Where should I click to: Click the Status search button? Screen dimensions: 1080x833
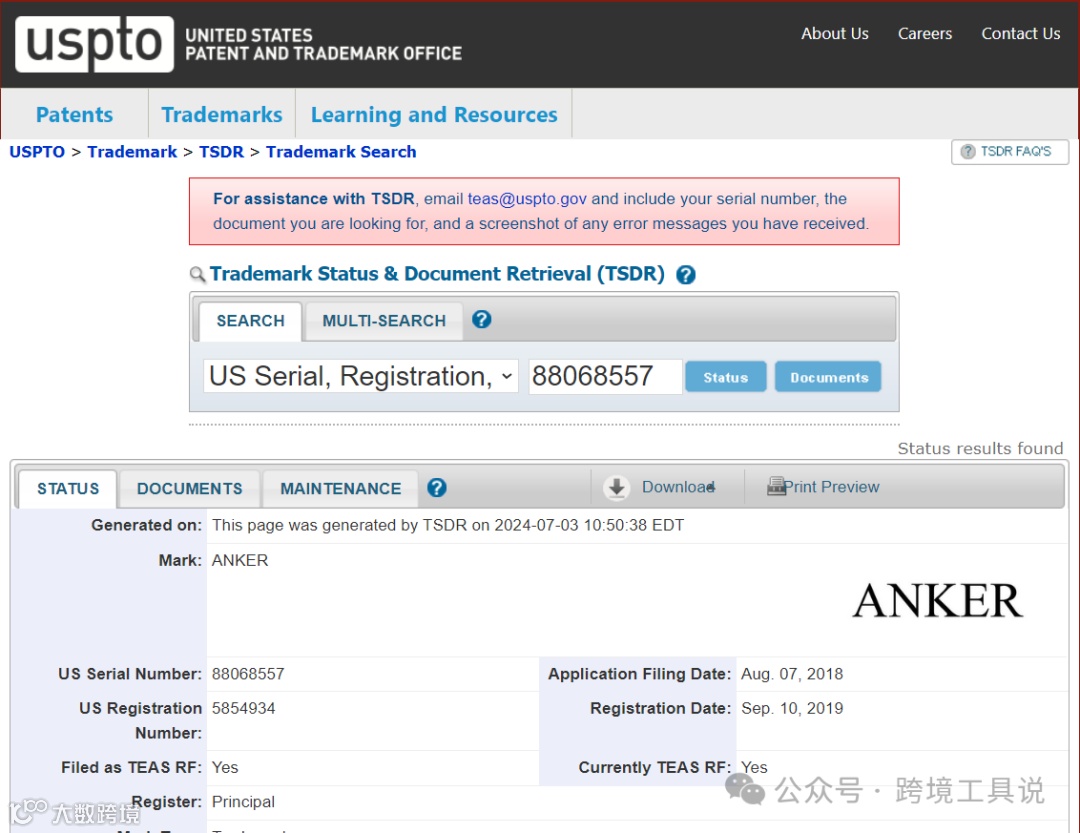725,377
